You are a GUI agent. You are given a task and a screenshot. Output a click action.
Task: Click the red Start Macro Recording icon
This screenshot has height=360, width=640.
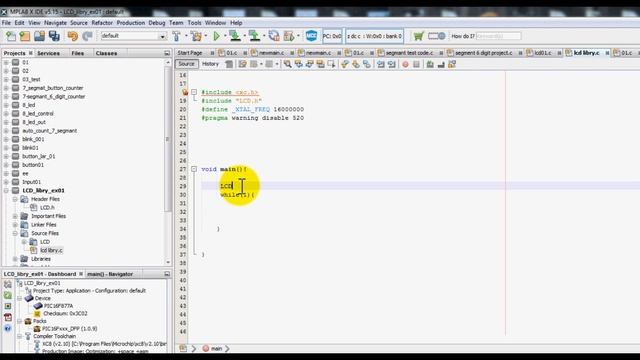(405, 64)
